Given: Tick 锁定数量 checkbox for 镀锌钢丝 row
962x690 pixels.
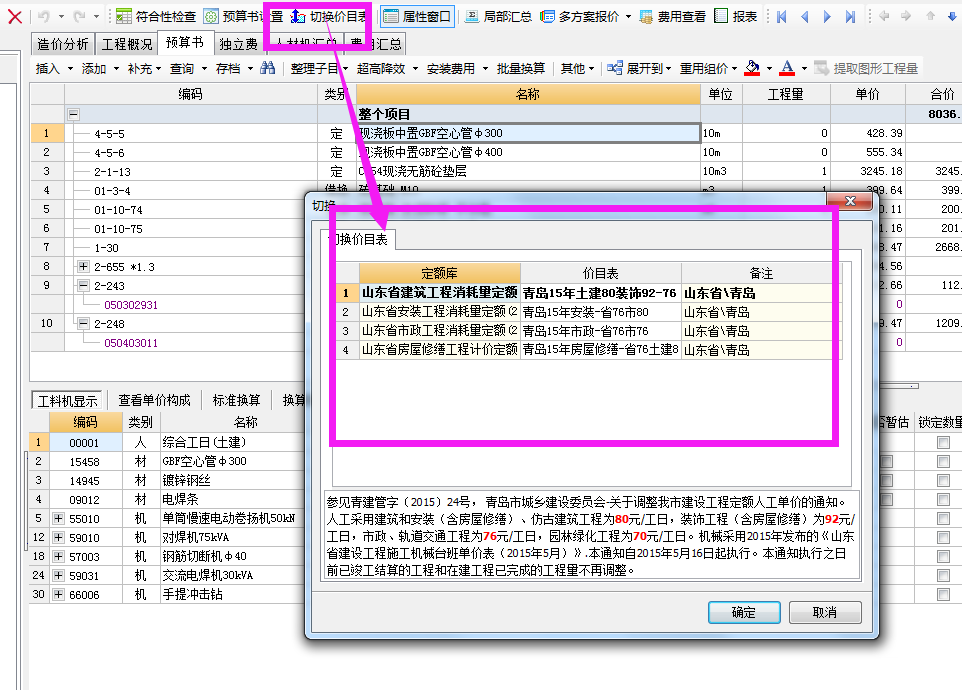Looking at the screenshot, I should tap(944, 480).
